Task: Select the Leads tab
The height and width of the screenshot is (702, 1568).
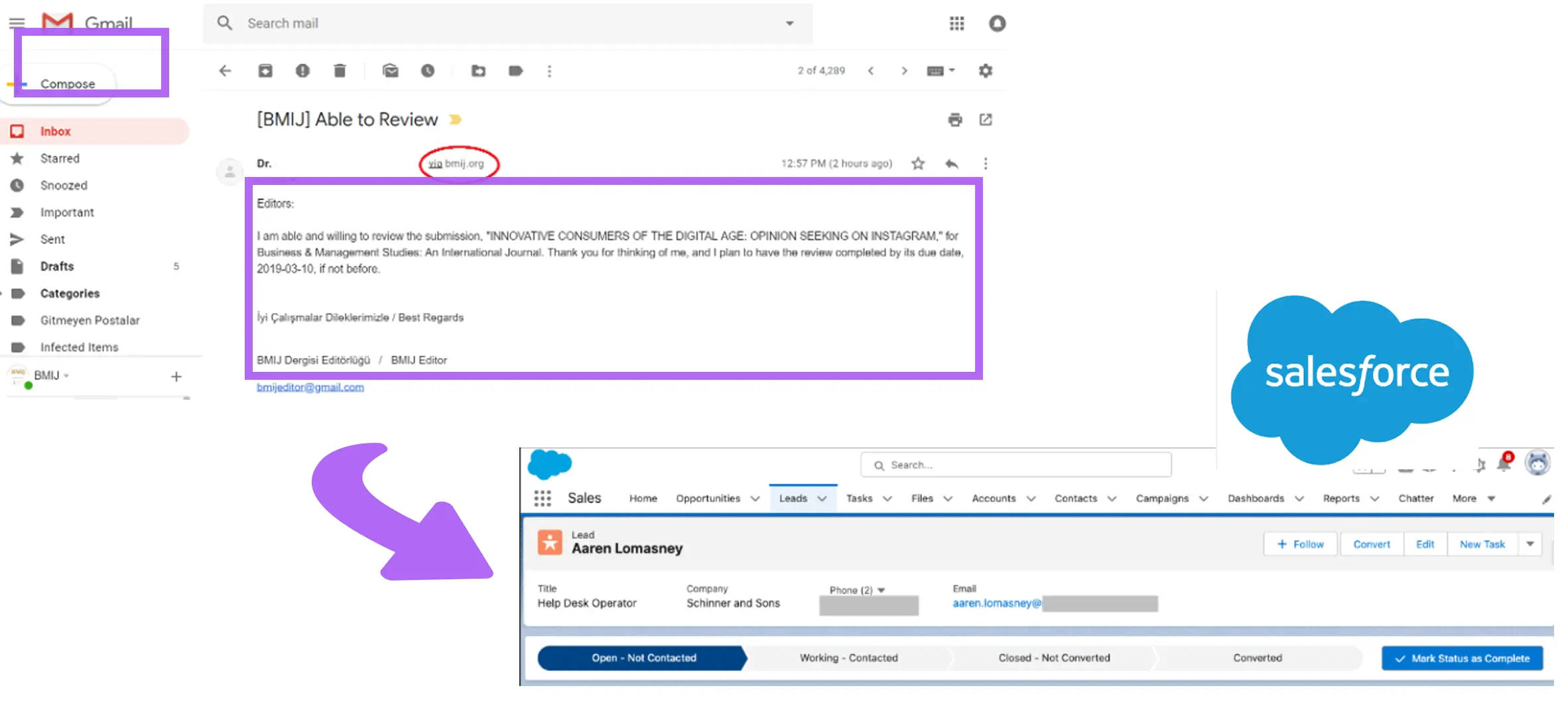Action: coord(793,498)
